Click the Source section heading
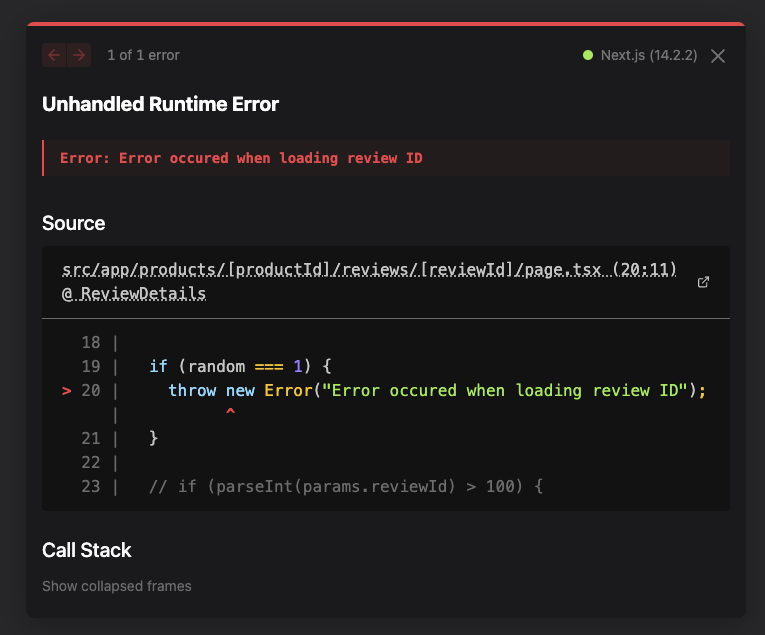The width and height of the screenshot is (765, 635). pyautogui.click(x=74, y=223)
